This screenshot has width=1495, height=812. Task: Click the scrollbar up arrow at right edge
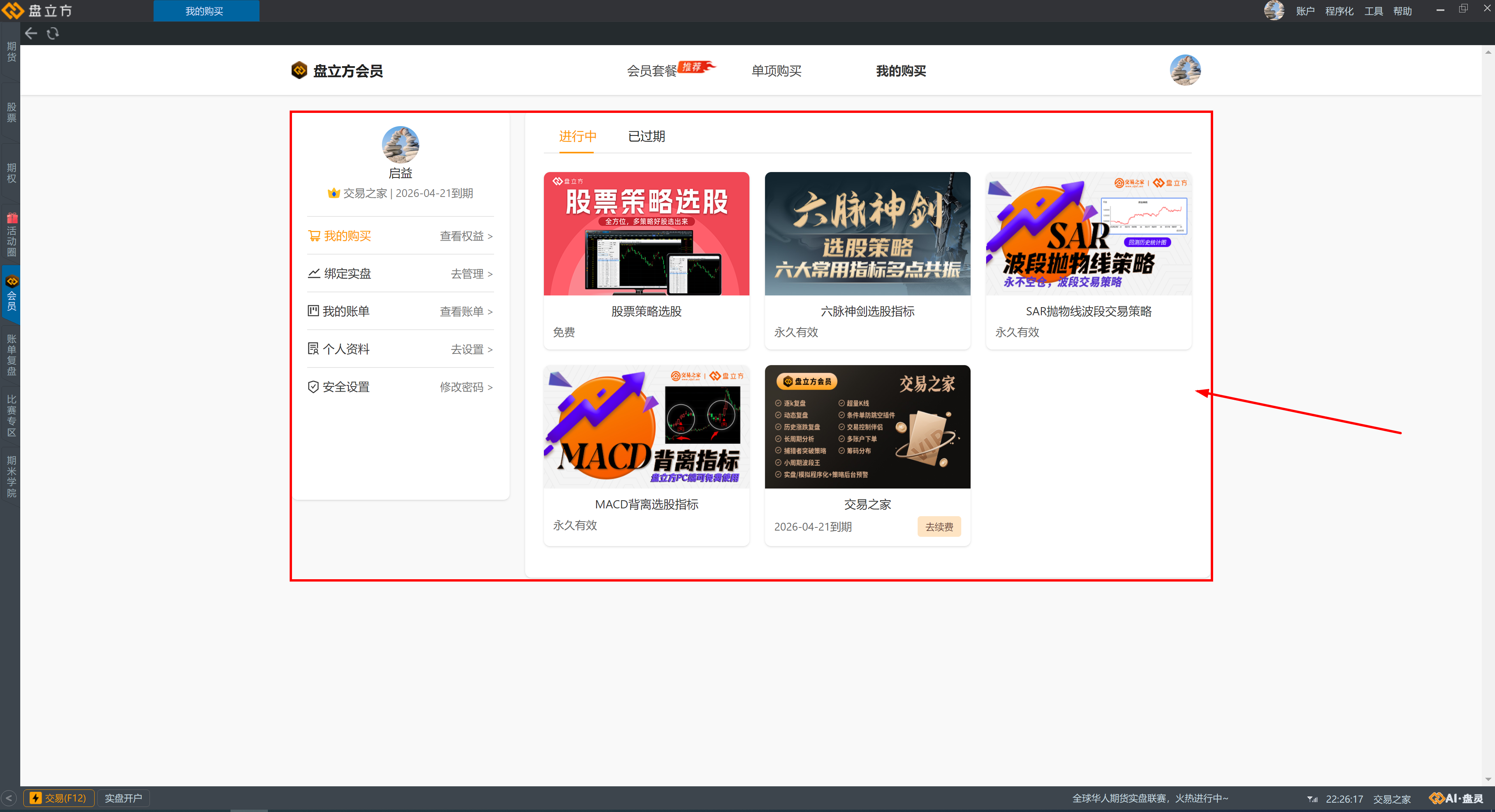1488,52
